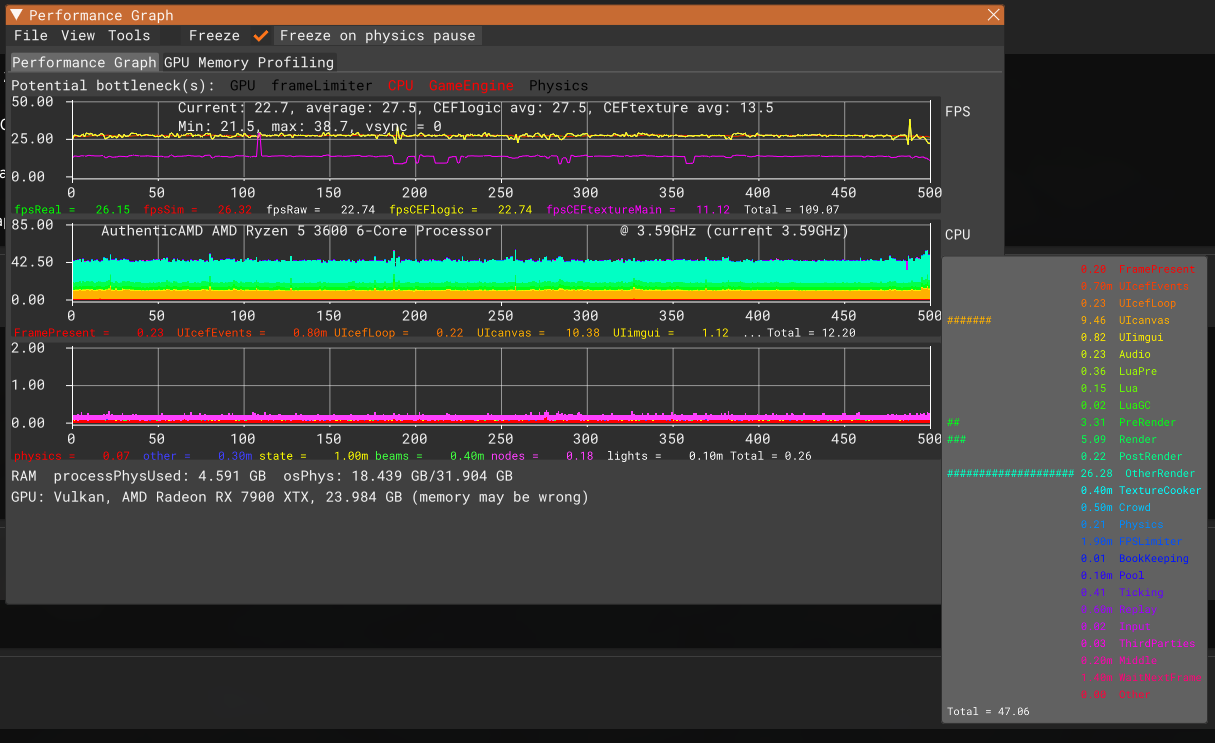Click Ticking legend entry

click(x=1122, y=593)
